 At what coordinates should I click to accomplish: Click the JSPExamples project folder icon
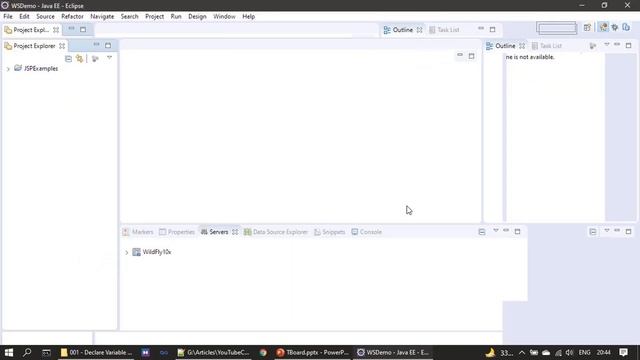click(18, 68)
